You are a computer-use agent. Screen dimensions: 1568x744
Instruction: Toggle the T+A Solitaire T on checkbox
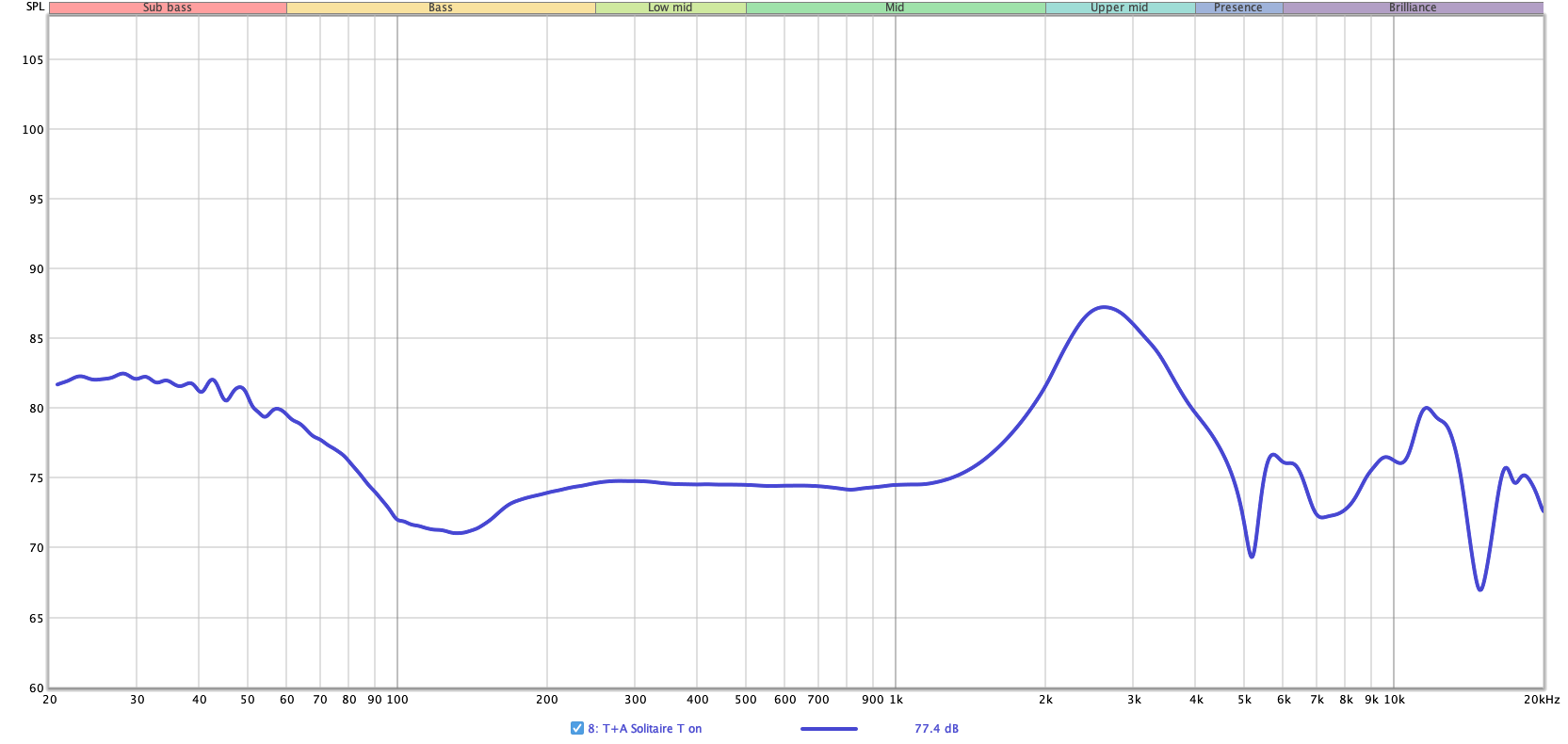pyautogui.click(x=576, y=728)
